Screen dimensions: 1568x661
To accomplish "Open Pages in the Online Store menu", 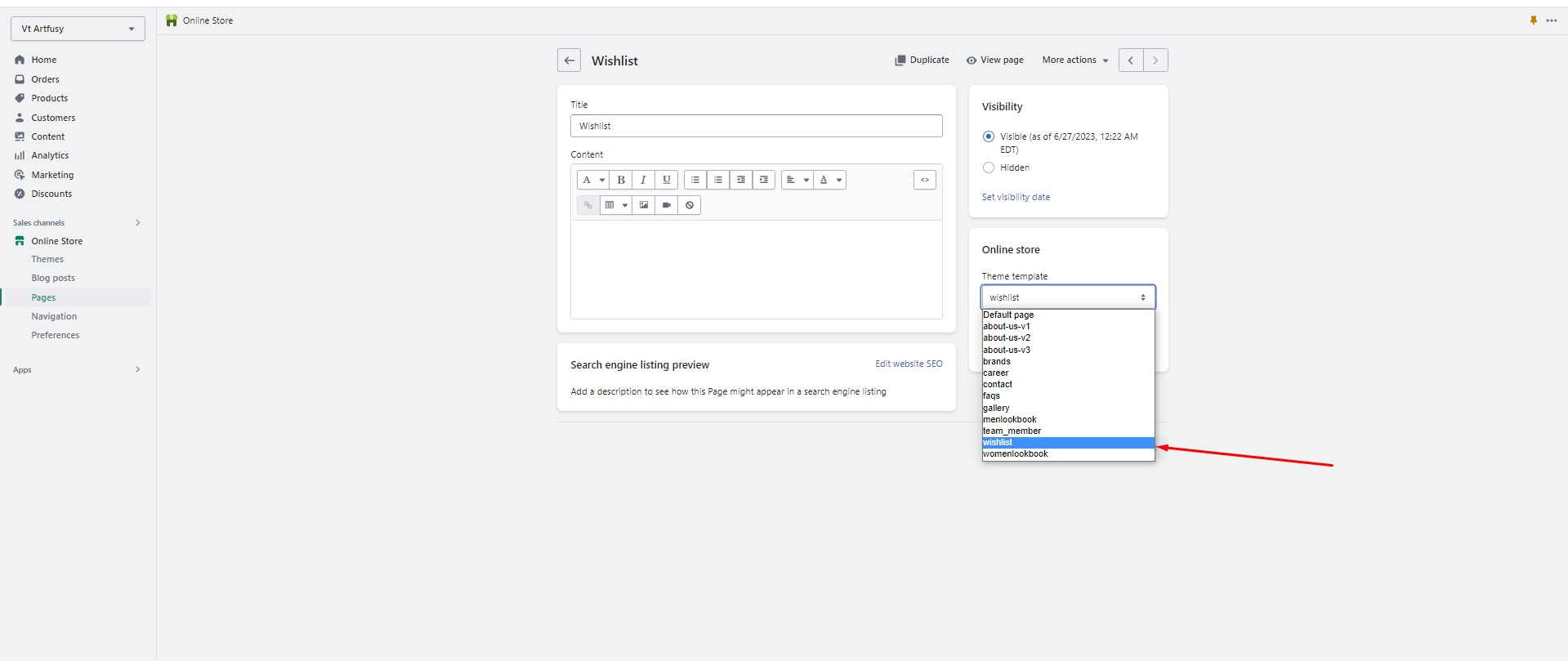I will 44,297.
